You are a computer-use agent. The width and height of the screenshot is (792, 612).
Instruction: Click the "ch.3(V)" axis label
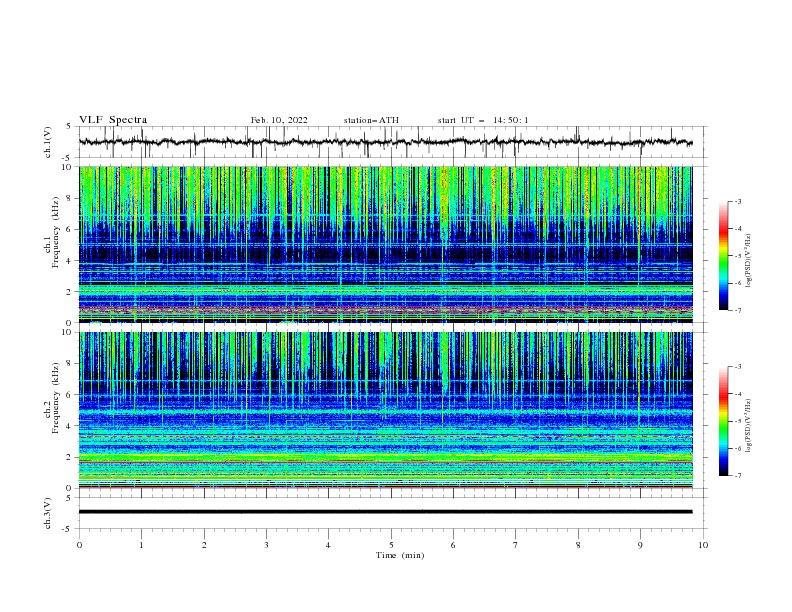[x=48, y=513]
